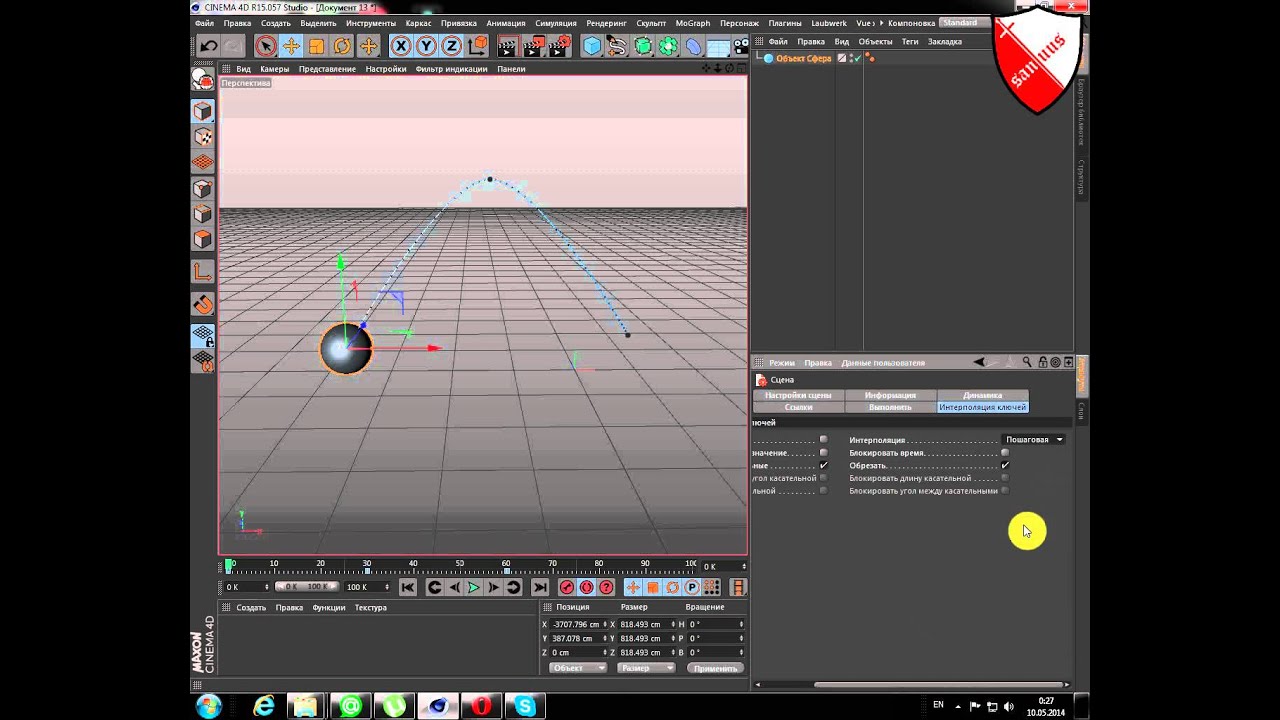This screenshot has height=720, width=1280.
Task: Open the spline pen tool icon
Action: pos(617,46)
